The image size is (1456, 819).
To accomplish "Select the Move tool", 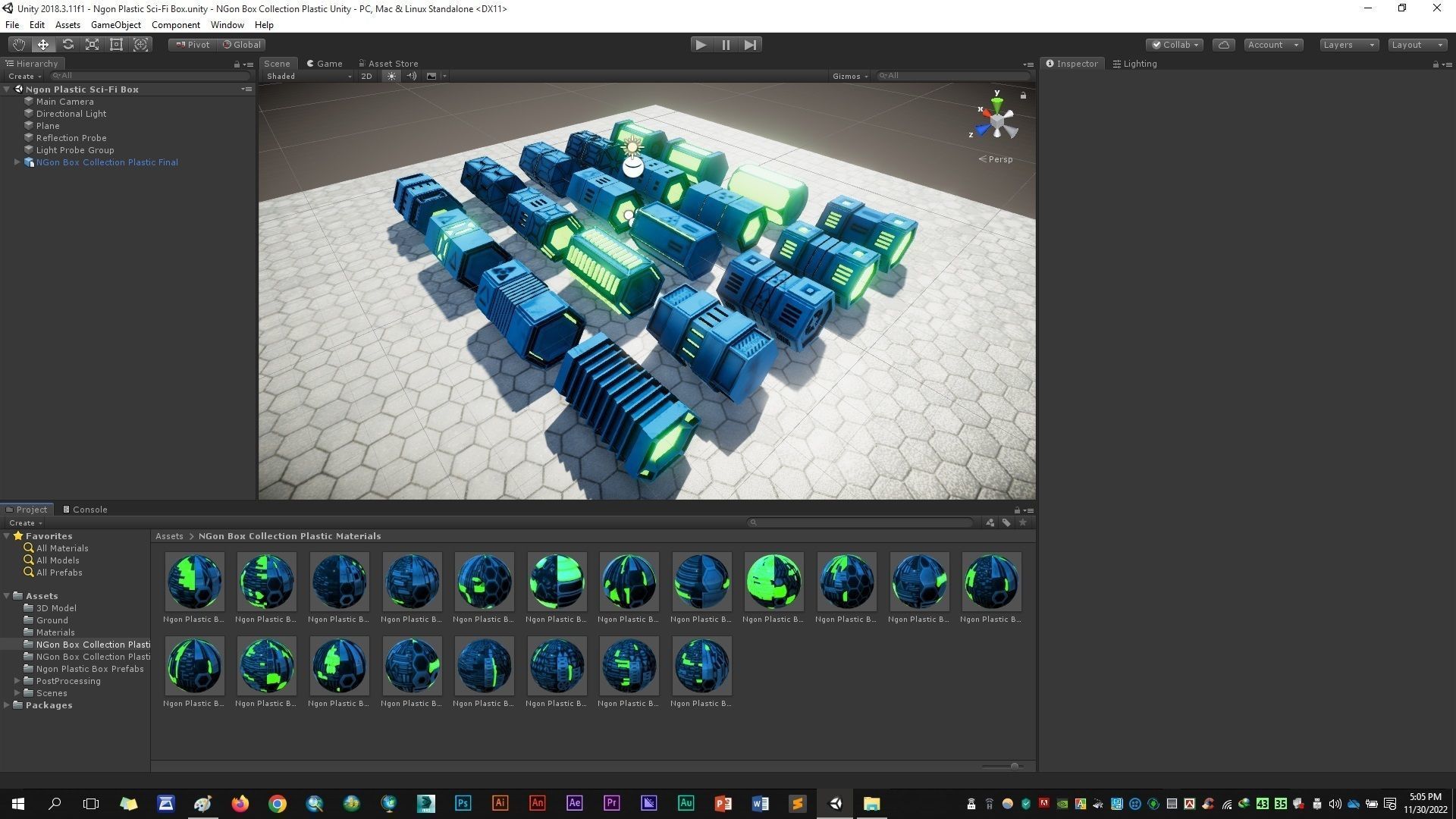I will (x=43, y=45).
